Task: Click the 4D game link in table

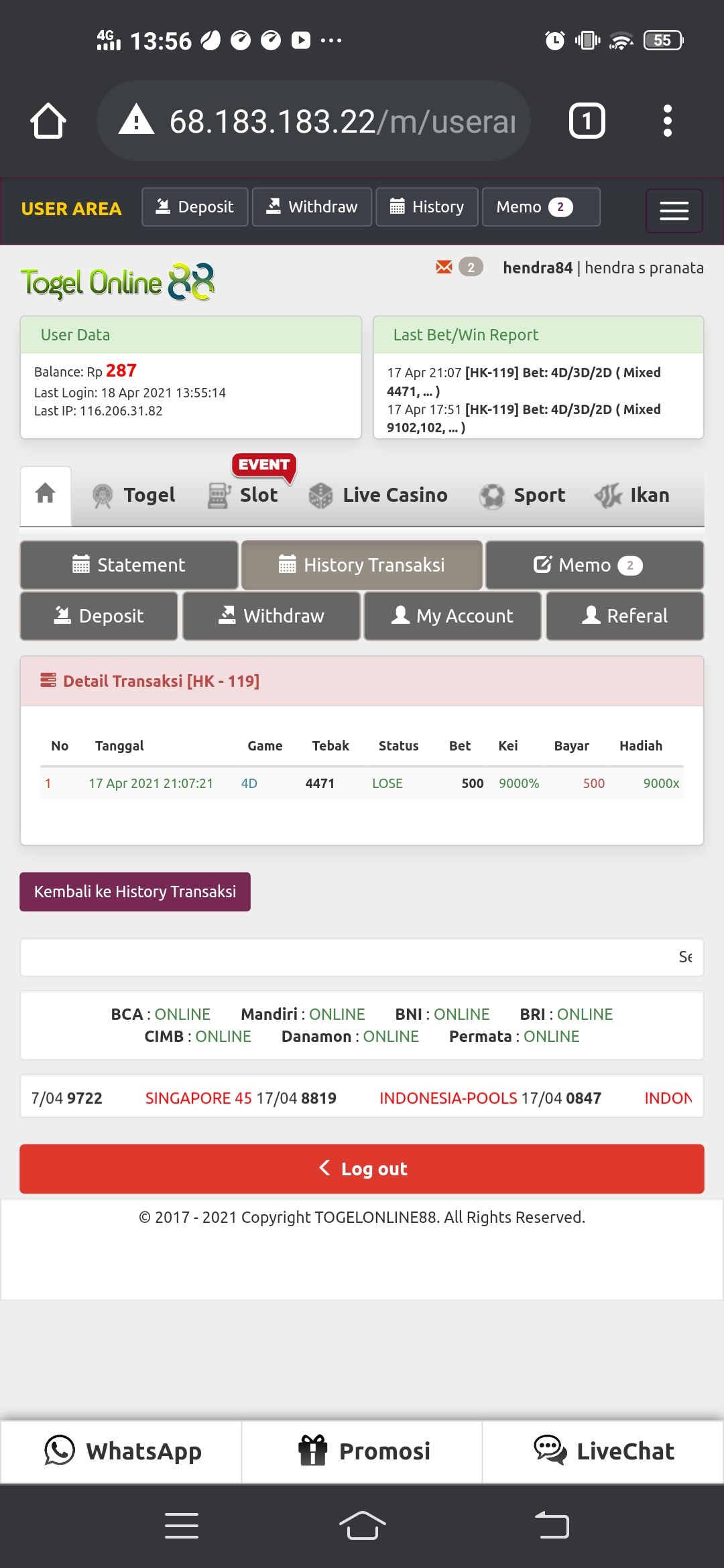Action: tap(249, 783)
